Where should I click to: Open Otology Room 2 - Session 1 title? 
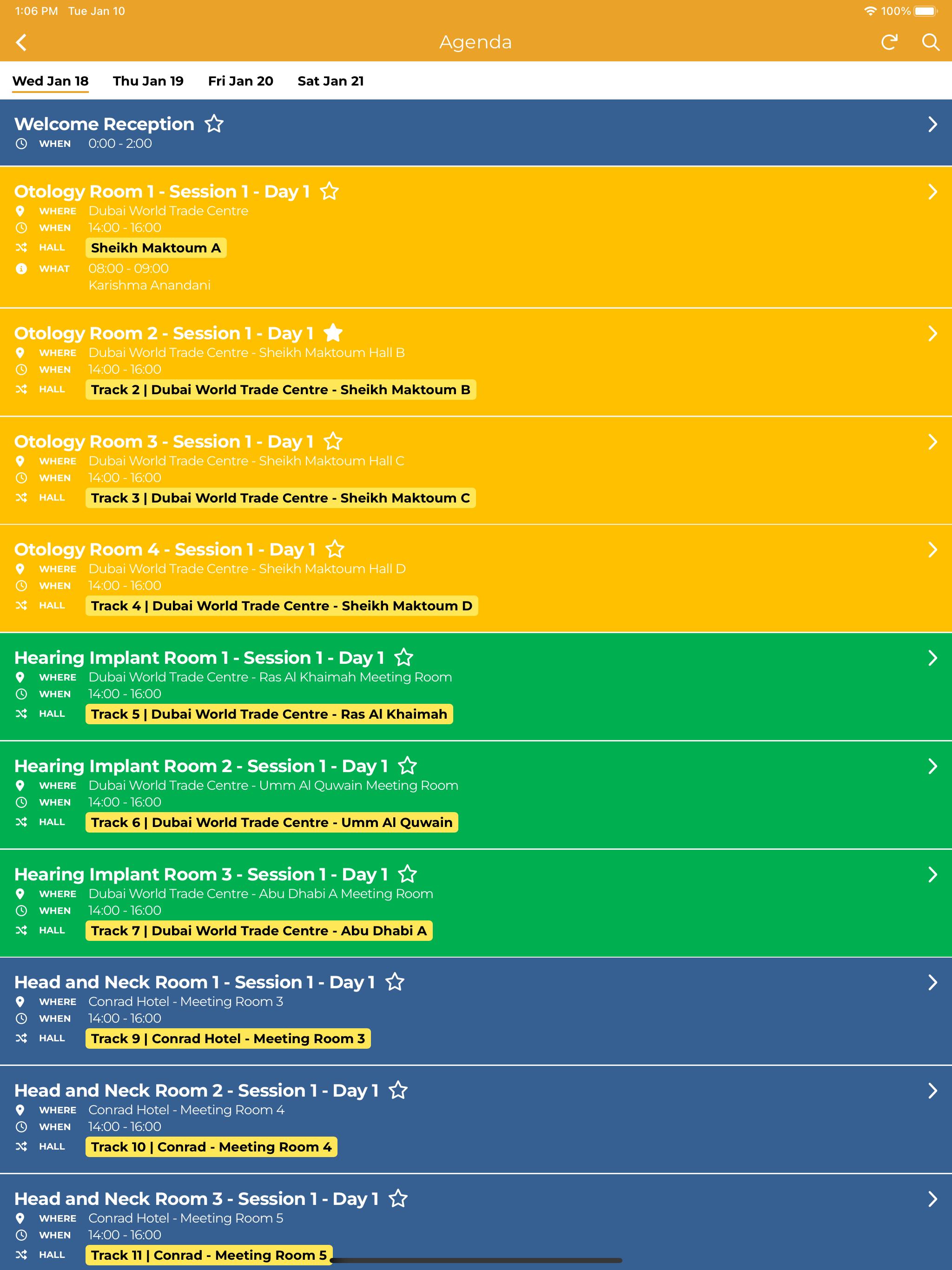164,333
